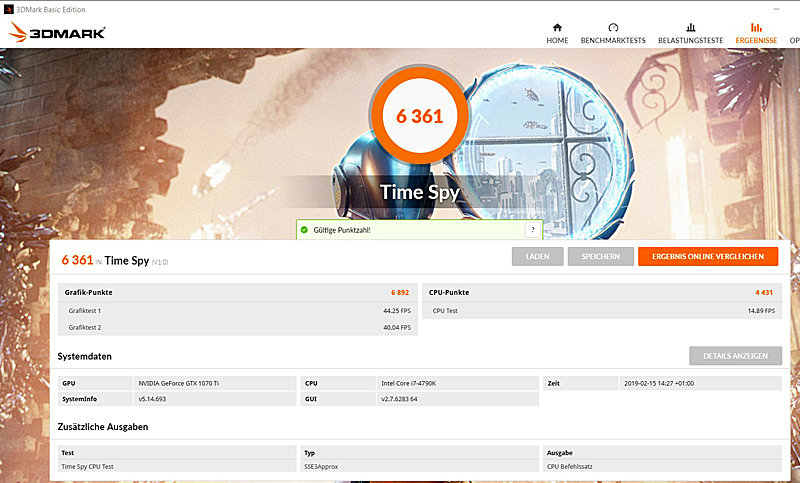Viewport: 800px width, 483px height.
Task: Click the CPU score 4 431
Action: (x=764, y=292)
